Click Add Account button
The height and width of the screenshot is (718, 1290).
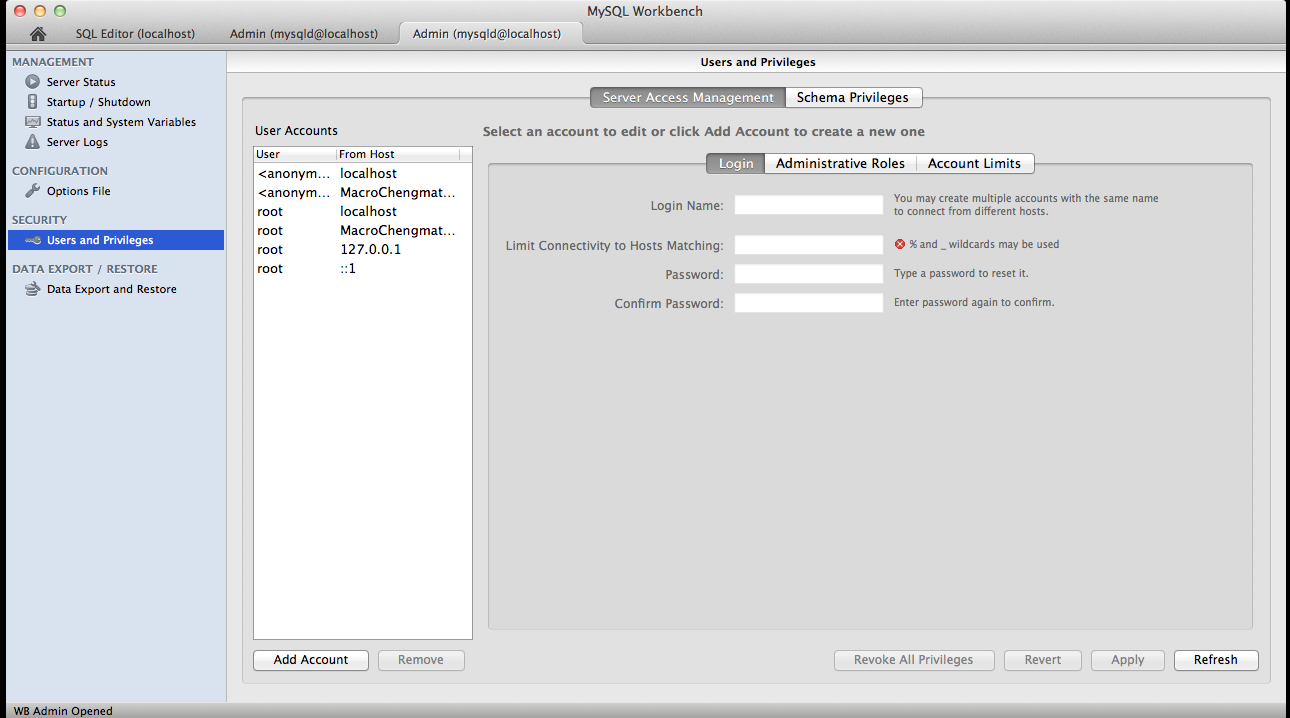311,660
